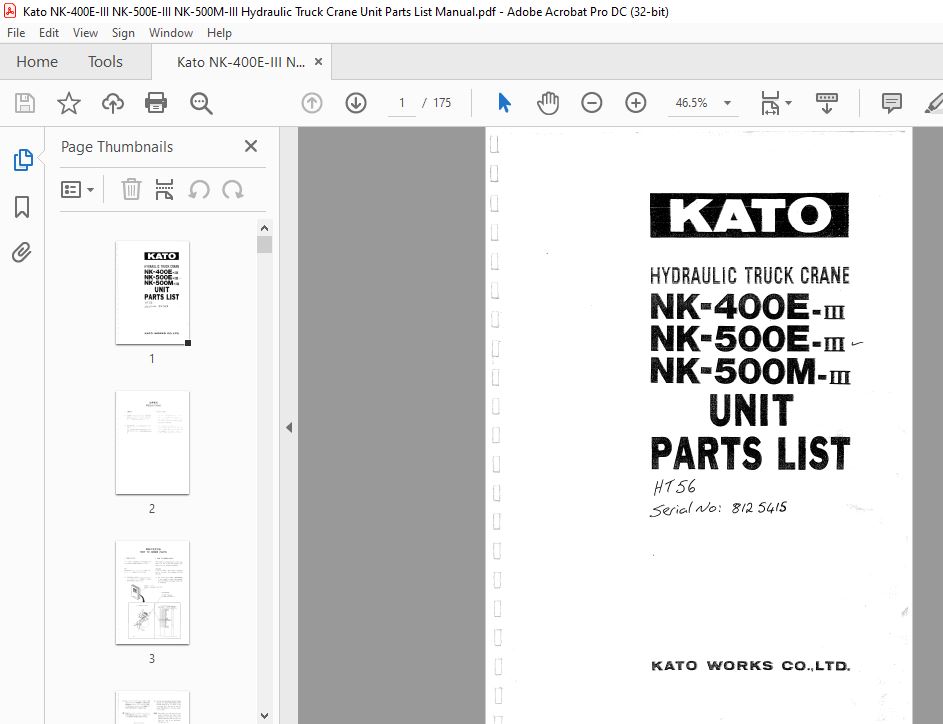Click the KATO logo on the page
The image size is (943, 724).
point(749,215)
